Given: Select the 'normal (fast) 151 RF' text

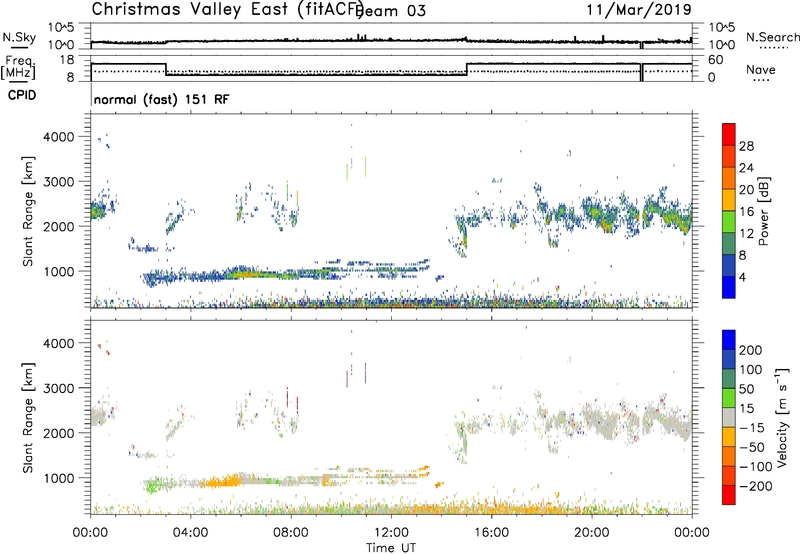Looking at the screenshot, I should [161, 99].
